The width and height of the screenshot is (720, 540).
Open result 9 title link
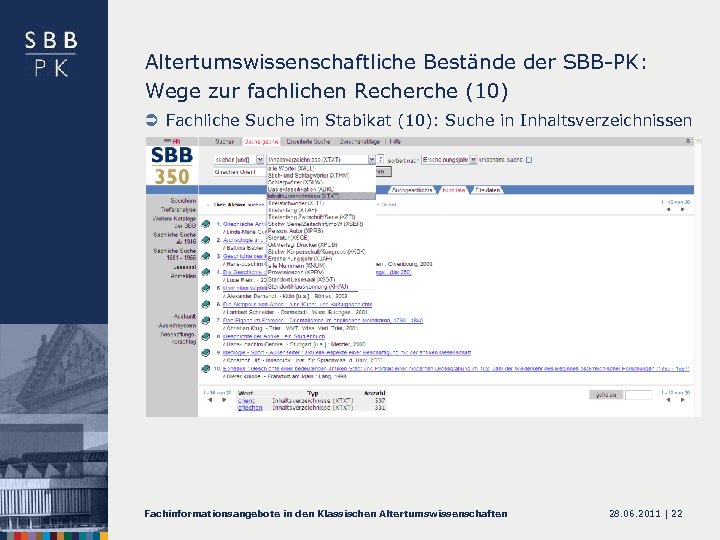[x=347, y=353]
